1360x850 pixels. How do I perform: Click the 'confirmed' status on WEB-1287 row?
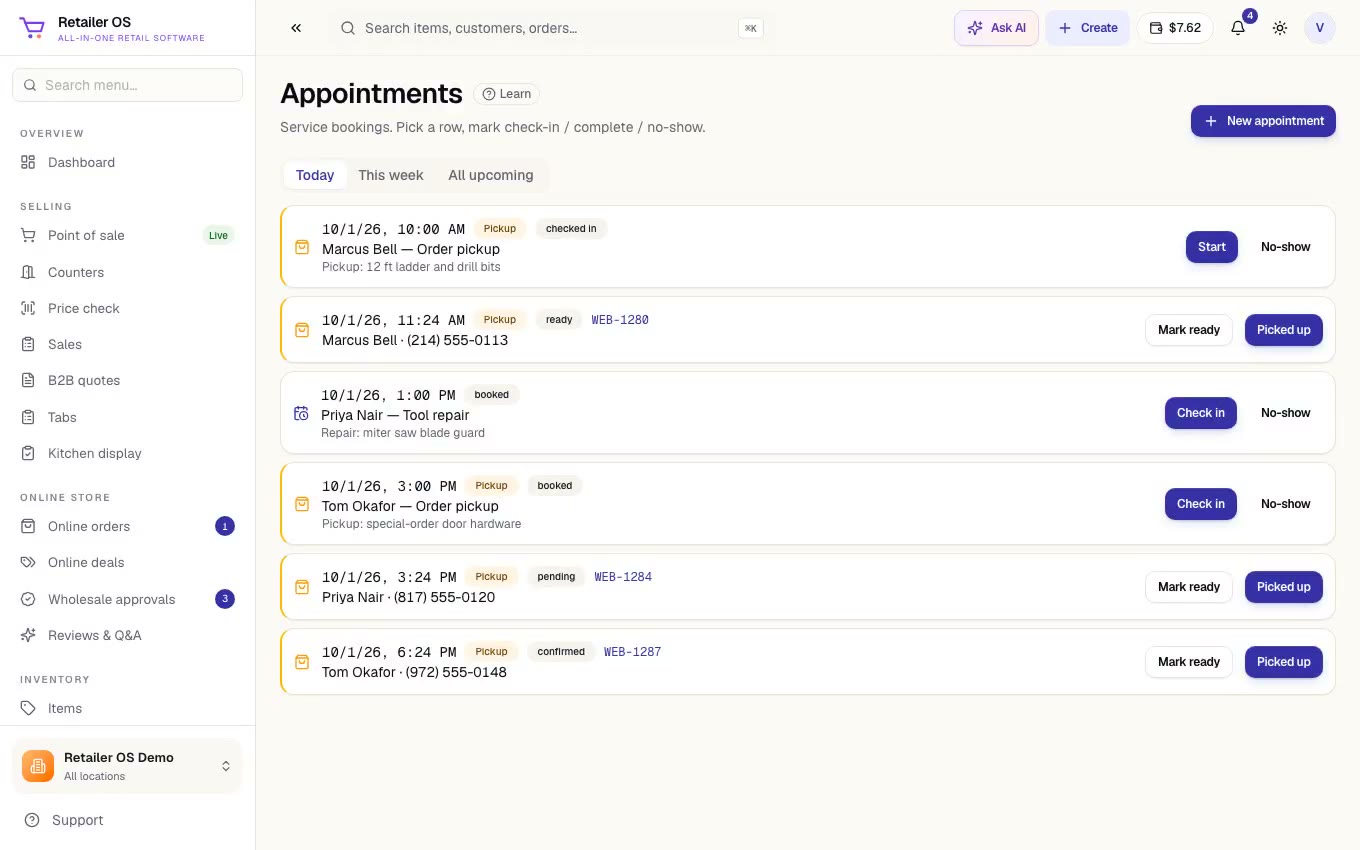pyautogui.click(x=561, y=652)
